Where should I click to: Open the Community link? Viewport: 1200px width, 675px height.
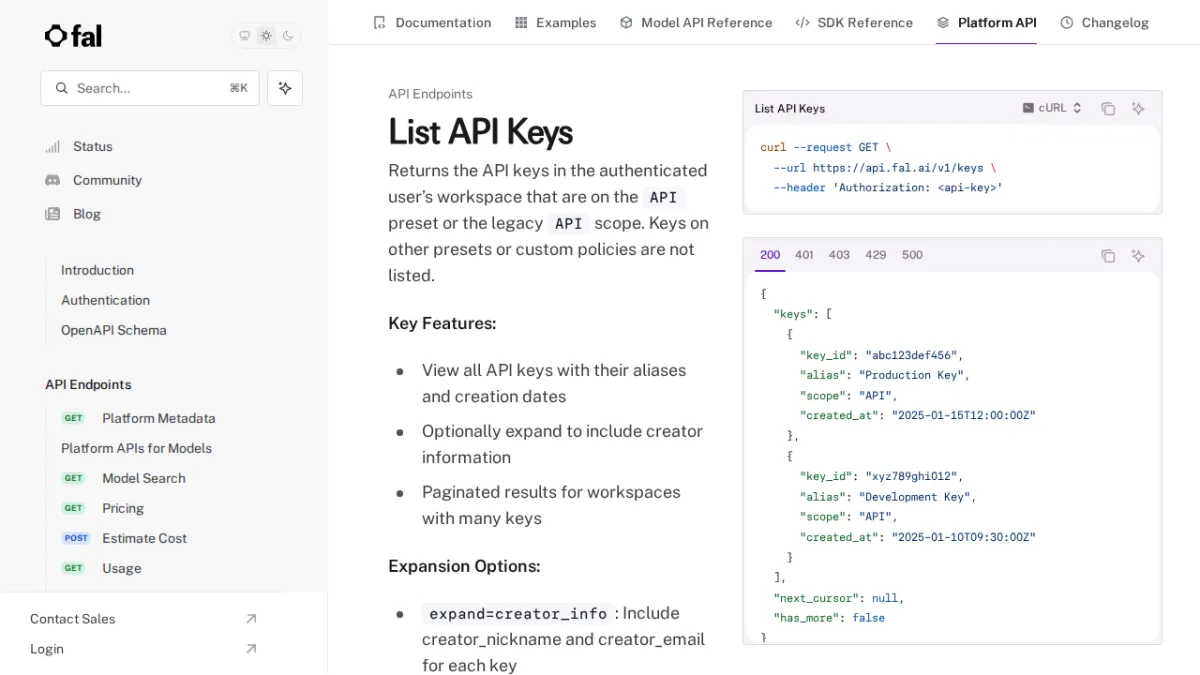coord(107,180)
